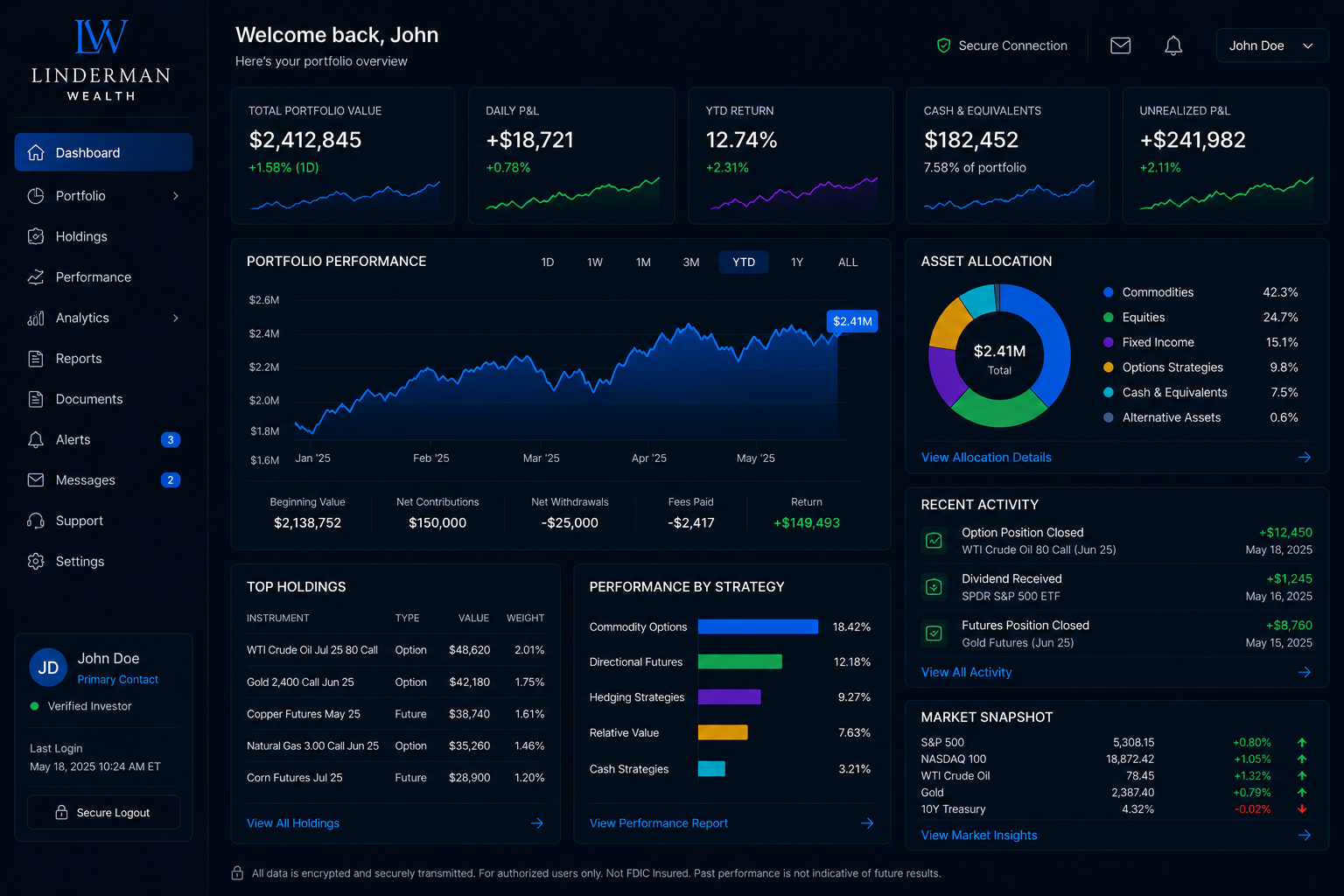Select the 3M time range tab
Screen dimensions: 1344x896
[x=691, y=262]
